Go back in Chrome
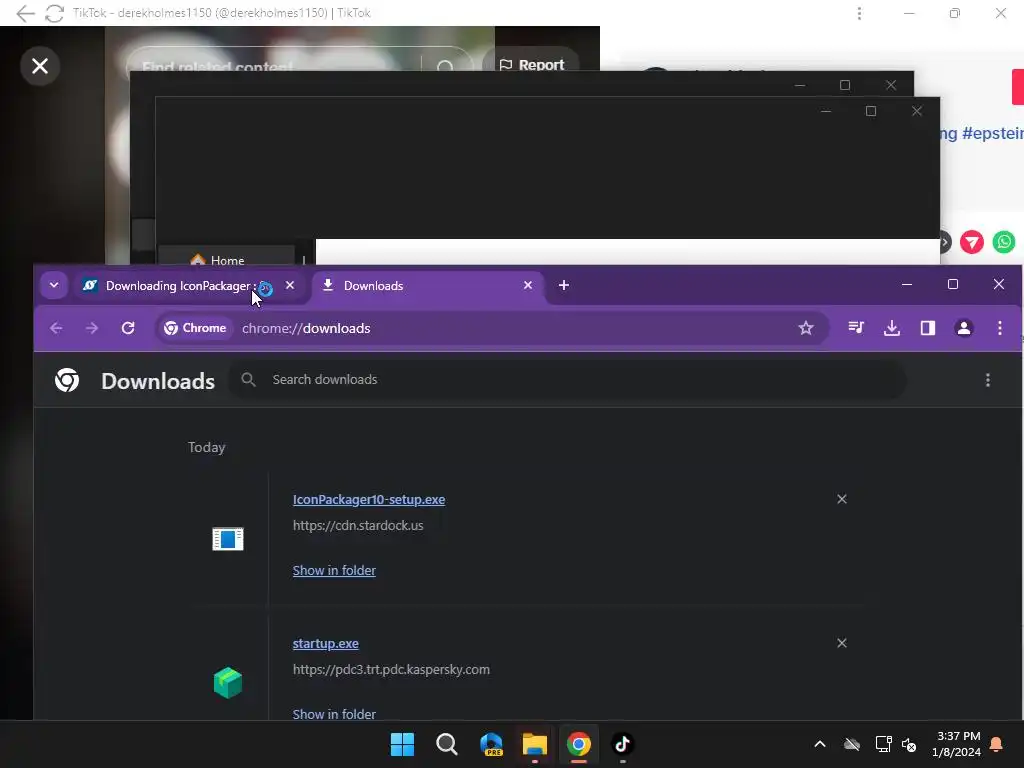This screenshot has width=1024, height=768. tap(56, 328)
